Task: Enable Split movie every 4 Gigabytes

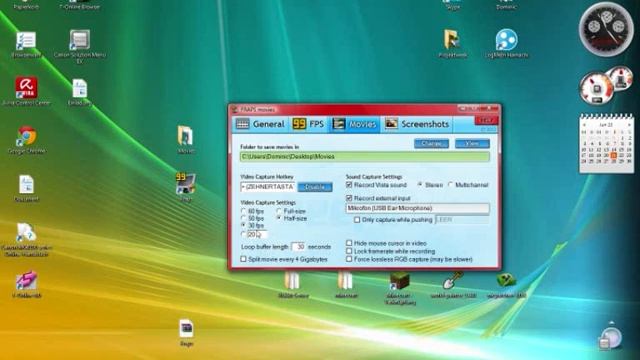Action: 243,259
